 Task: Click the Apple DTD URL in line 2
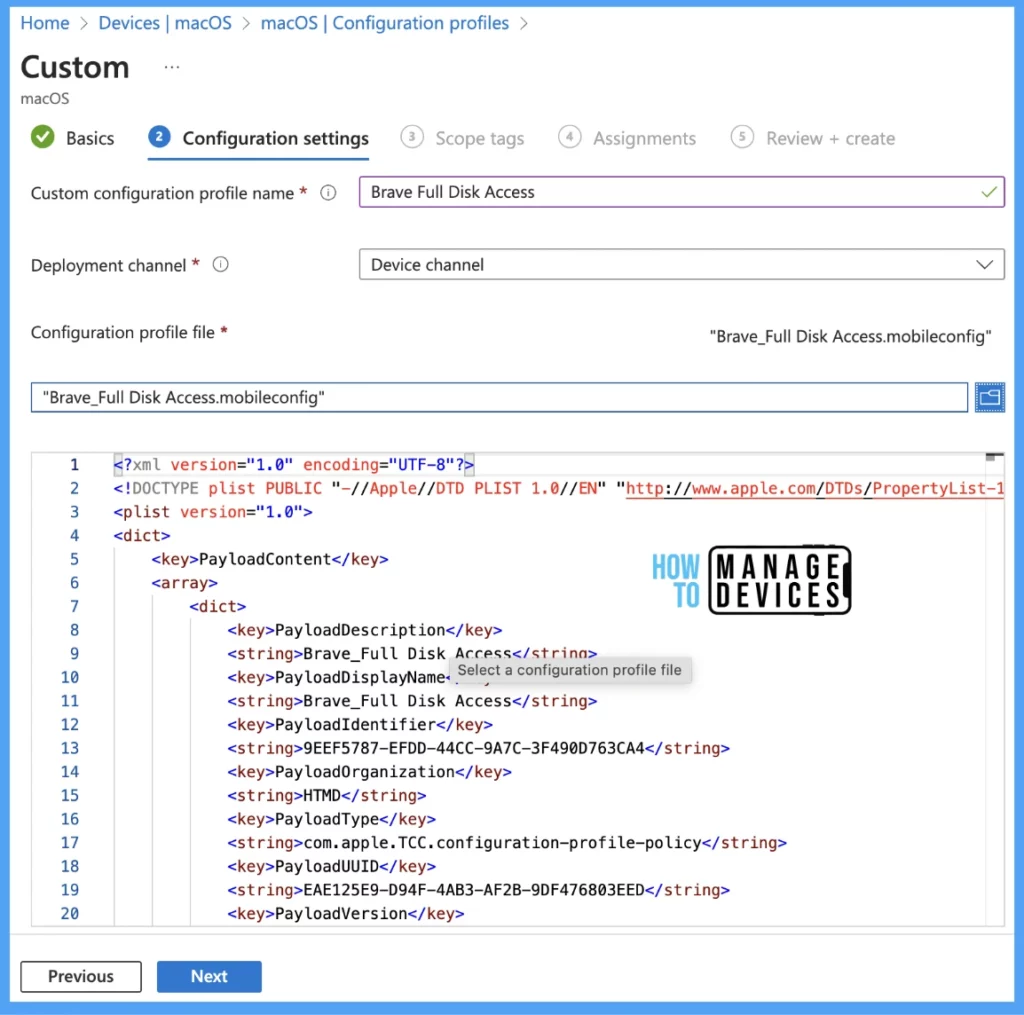coord(814,489)
